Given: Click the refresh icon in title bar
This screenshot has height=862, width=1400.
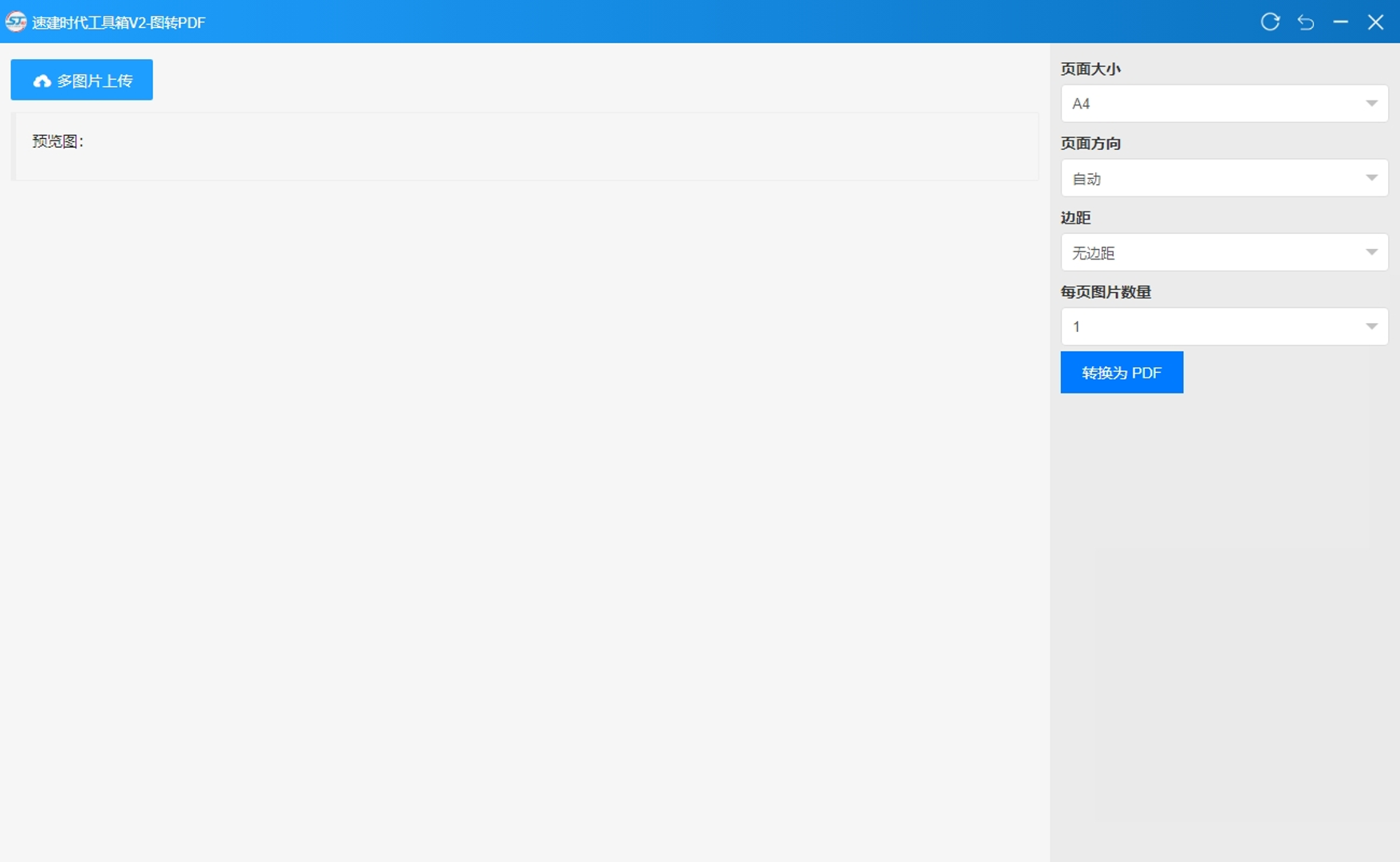Looking at the screenshot, I should (x=1270, y=22).
